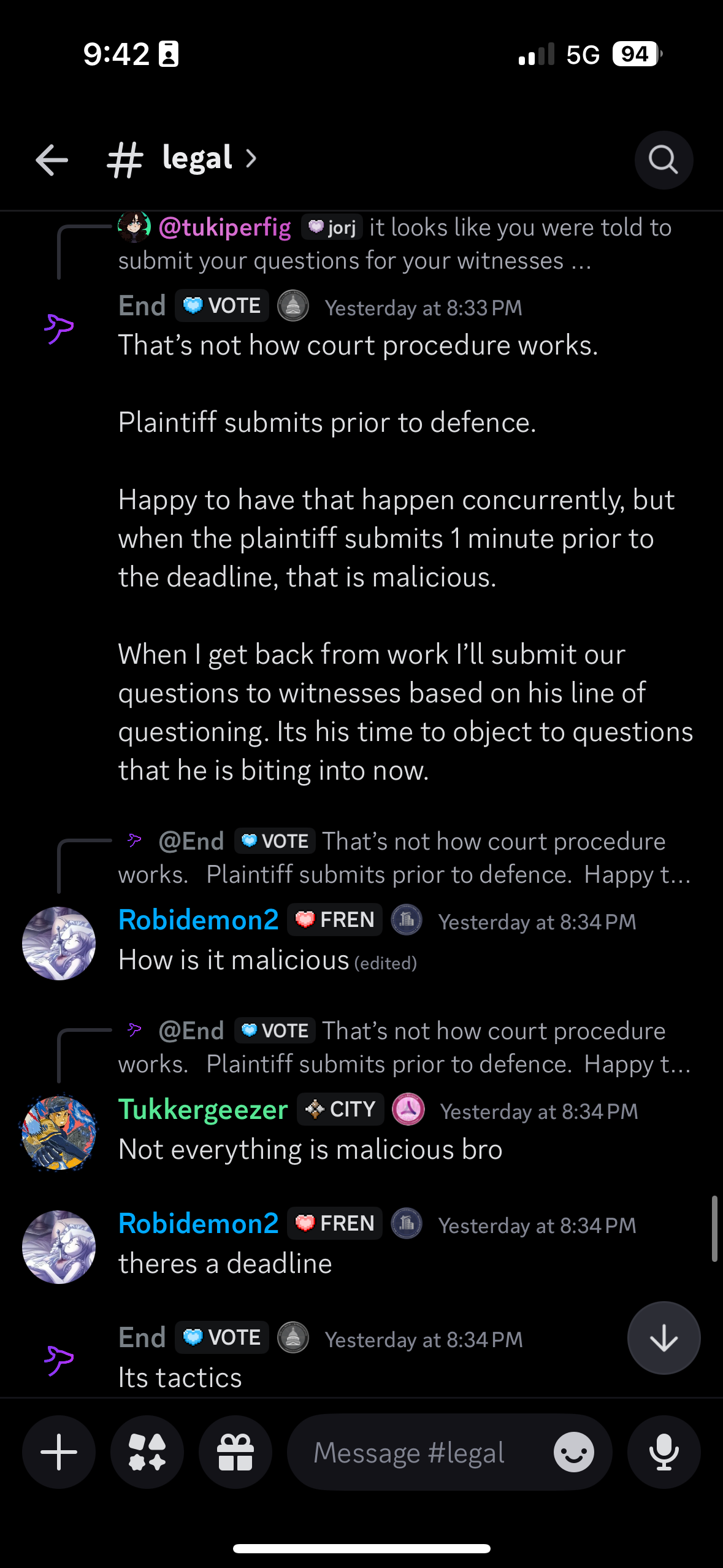Tap the CITY server tag badge

click(341, 1109)
